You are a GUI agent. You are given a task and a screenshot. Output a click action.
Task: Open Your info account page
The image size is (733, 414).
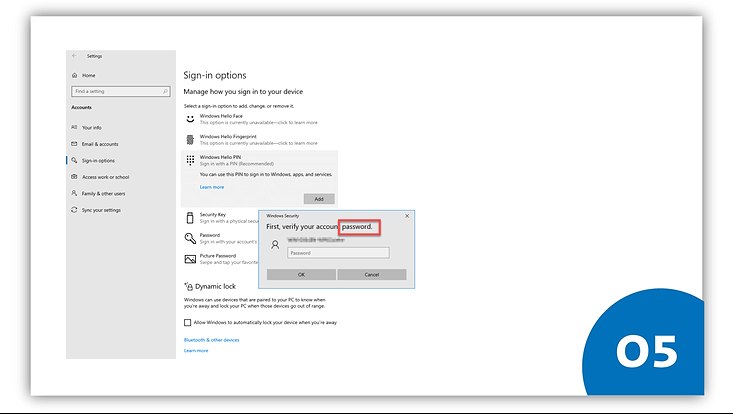(91, 127)
